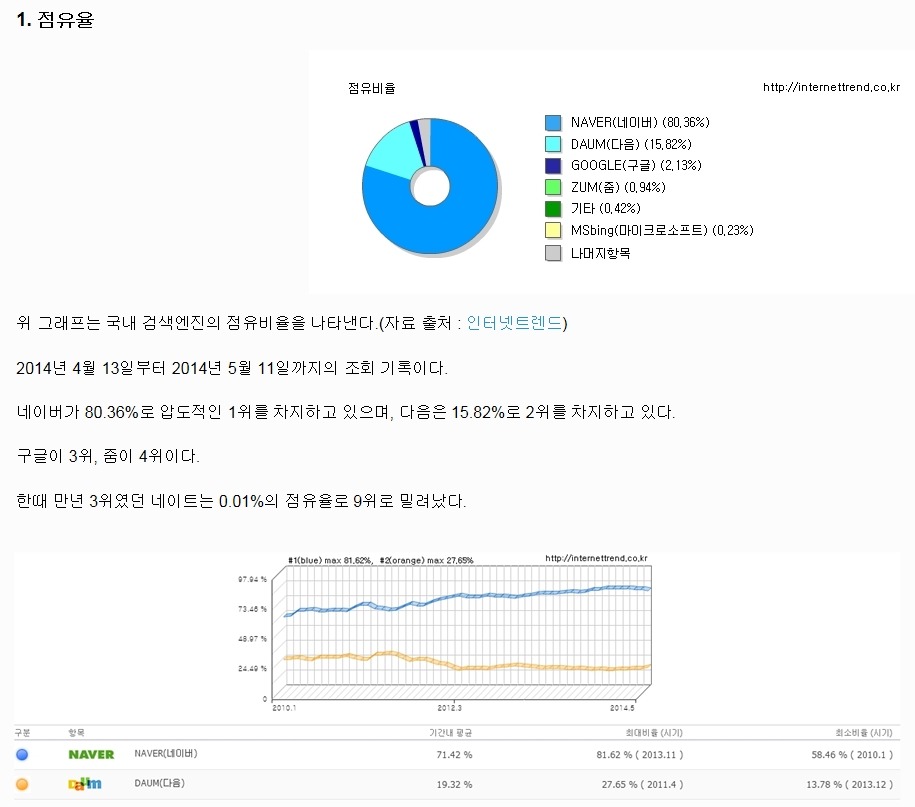The image size is (915, 807).
Task: Click the '최대비율 (시기)' column header
Action: [x=654, y=733]
